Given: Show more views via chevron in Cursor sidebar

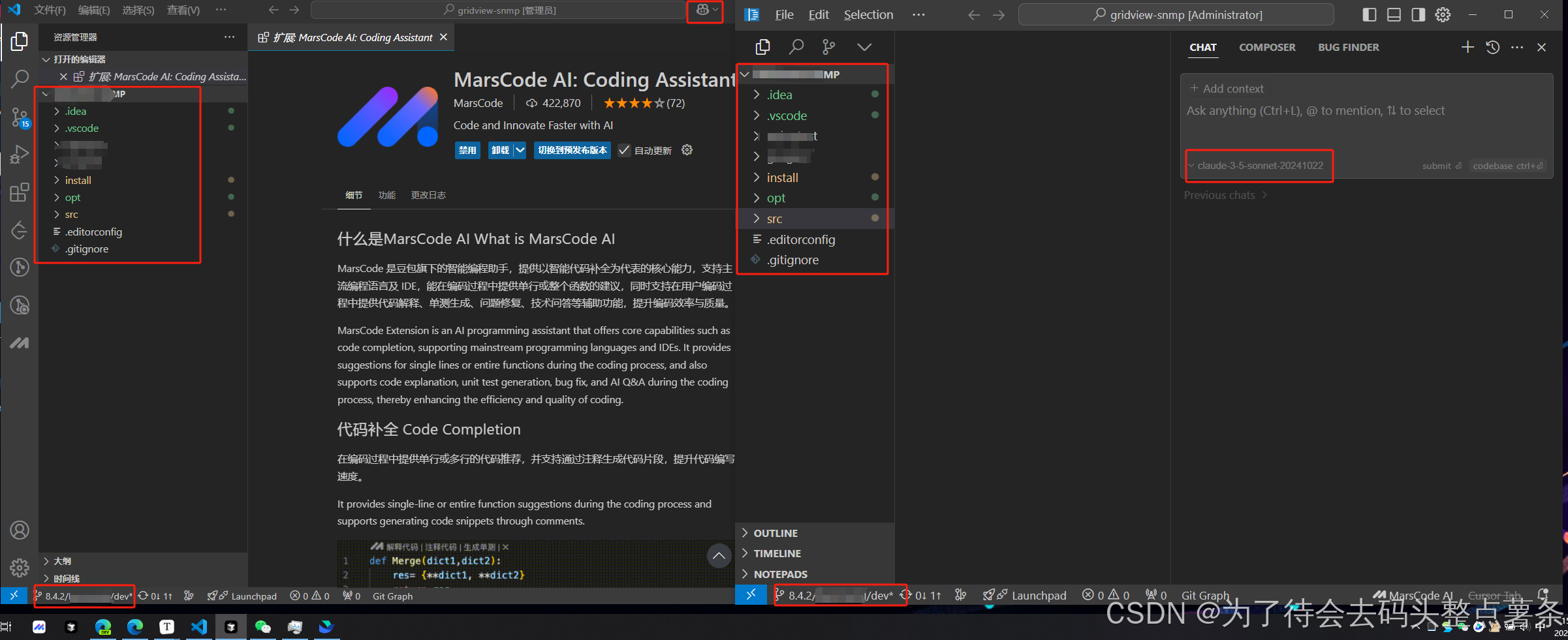Looking at the screenshot, I should (864, 47).
